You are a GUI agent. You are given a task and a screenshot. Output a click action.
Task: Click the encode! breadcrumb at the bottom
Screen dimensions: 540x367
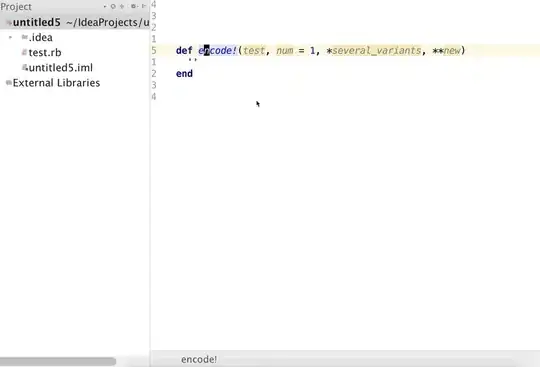click(x=199, y=359)
